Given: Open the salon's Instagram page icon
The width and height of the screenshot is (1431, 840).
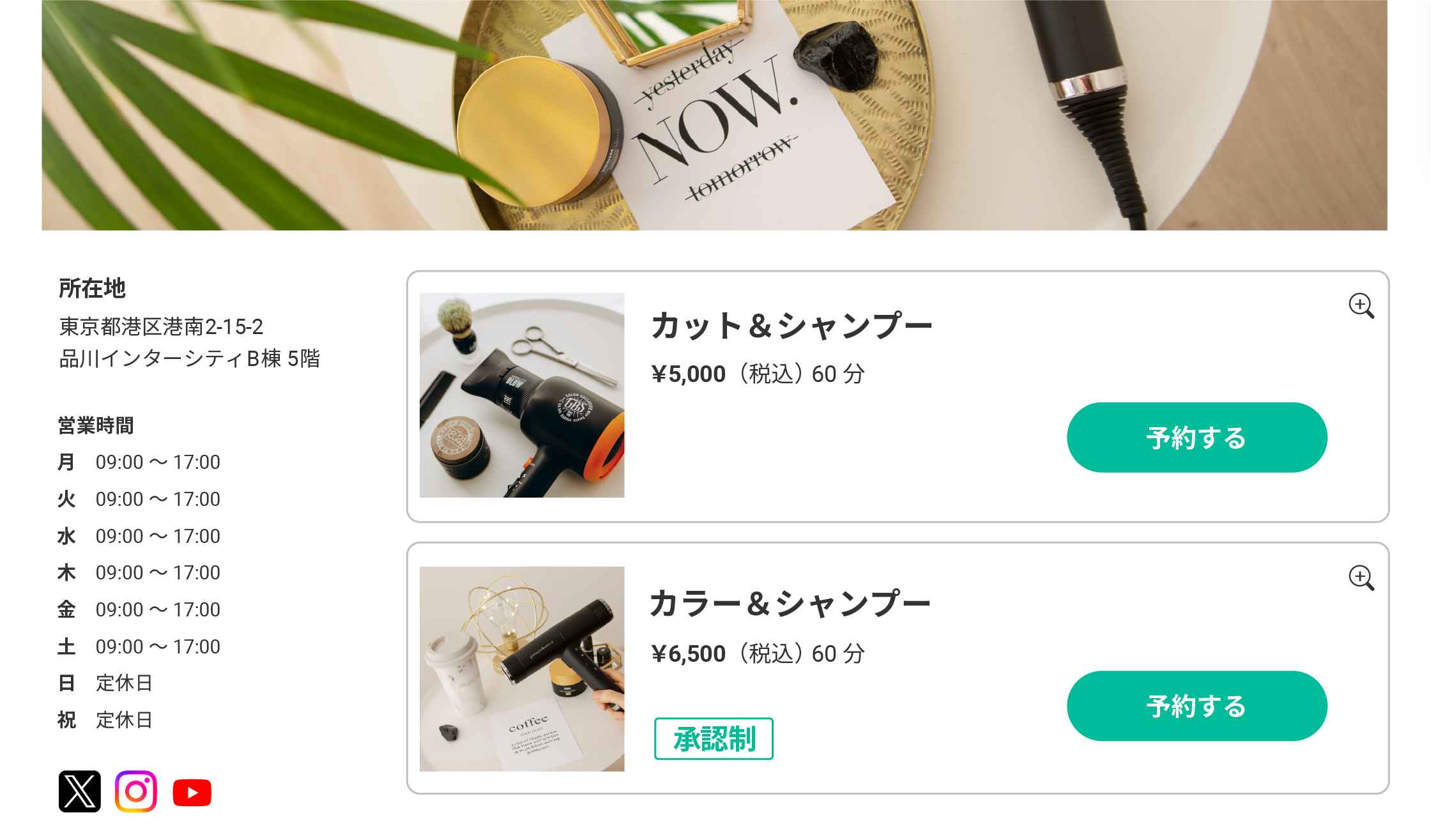Looking at the screenshot, I should pos(135,791).
